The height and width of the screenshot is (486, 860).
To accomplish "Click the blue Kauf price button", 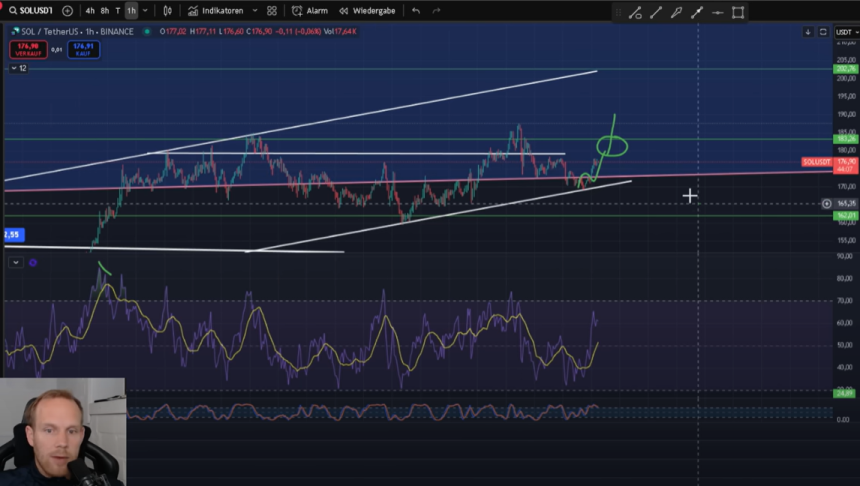I will [x=83, y=48].
